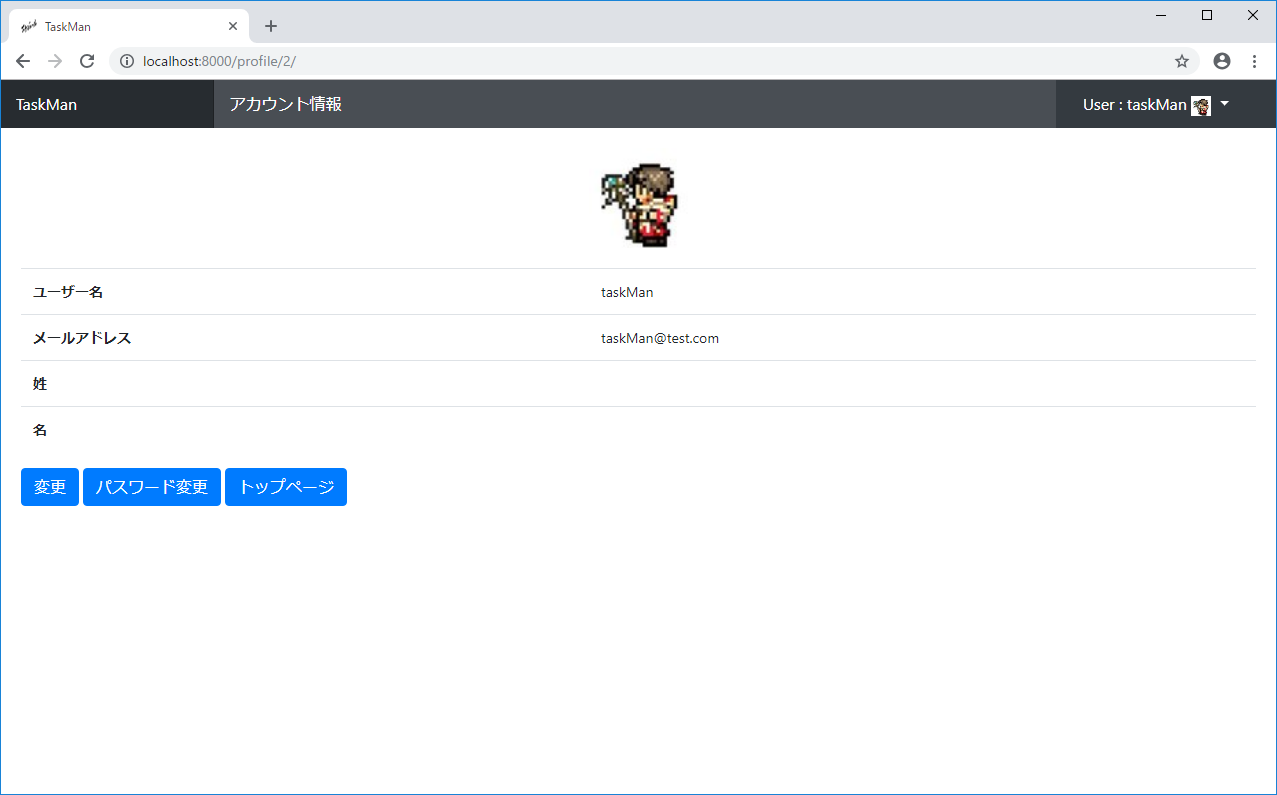
Task: Open the Chrome profile account icon
Action: point(1222,61)
